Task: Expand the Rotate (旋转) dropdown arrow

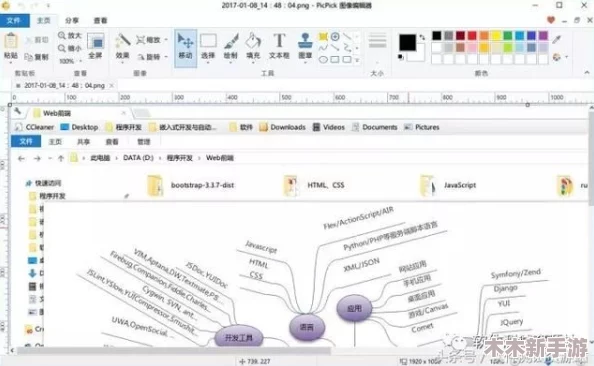Action: click(x=166, y=57)
